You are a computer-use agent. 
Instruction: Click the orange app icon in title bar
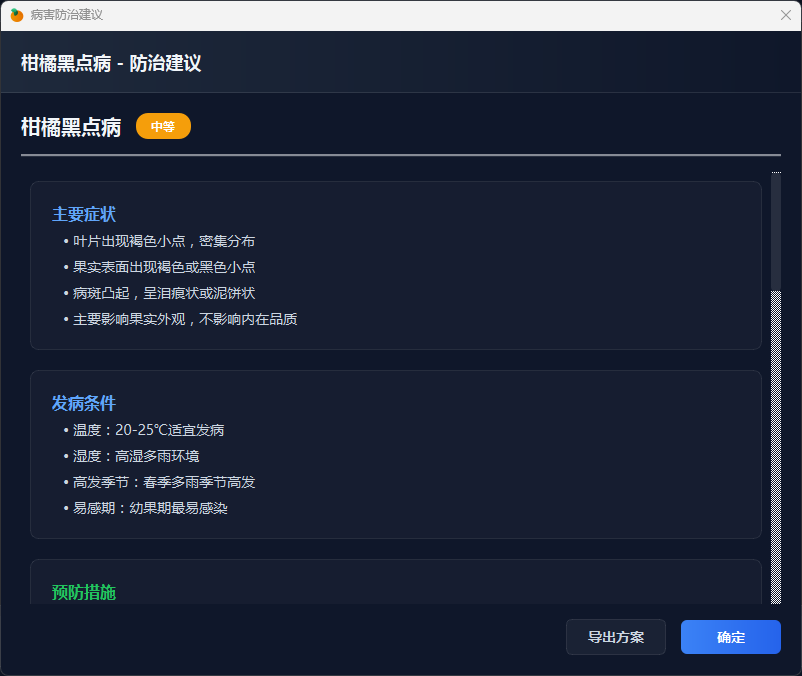coord(17,15)
